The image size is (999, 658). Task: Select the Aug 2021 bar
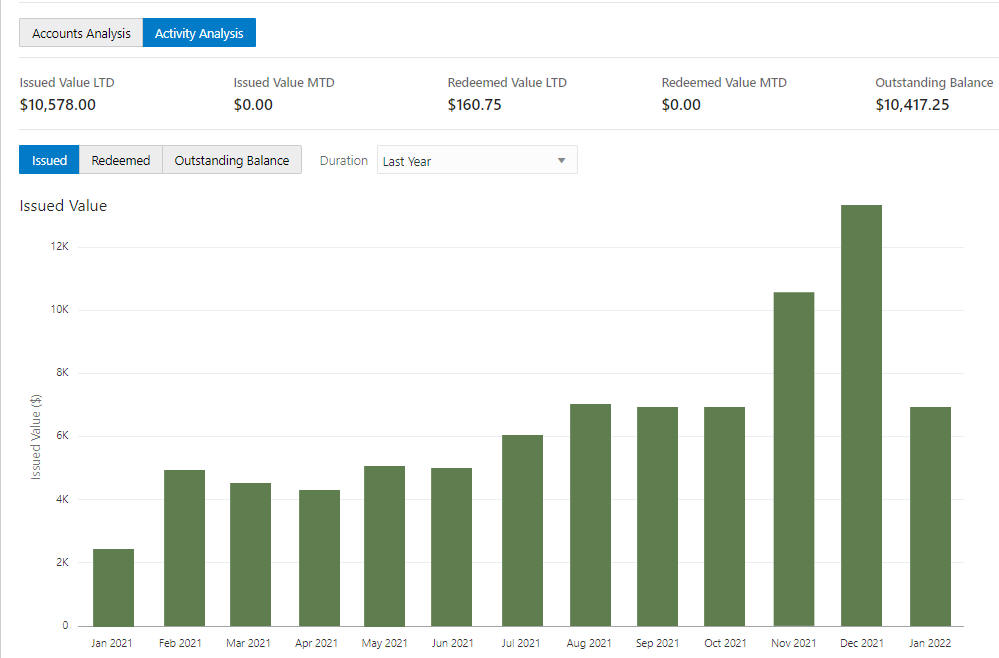(591, 515)
